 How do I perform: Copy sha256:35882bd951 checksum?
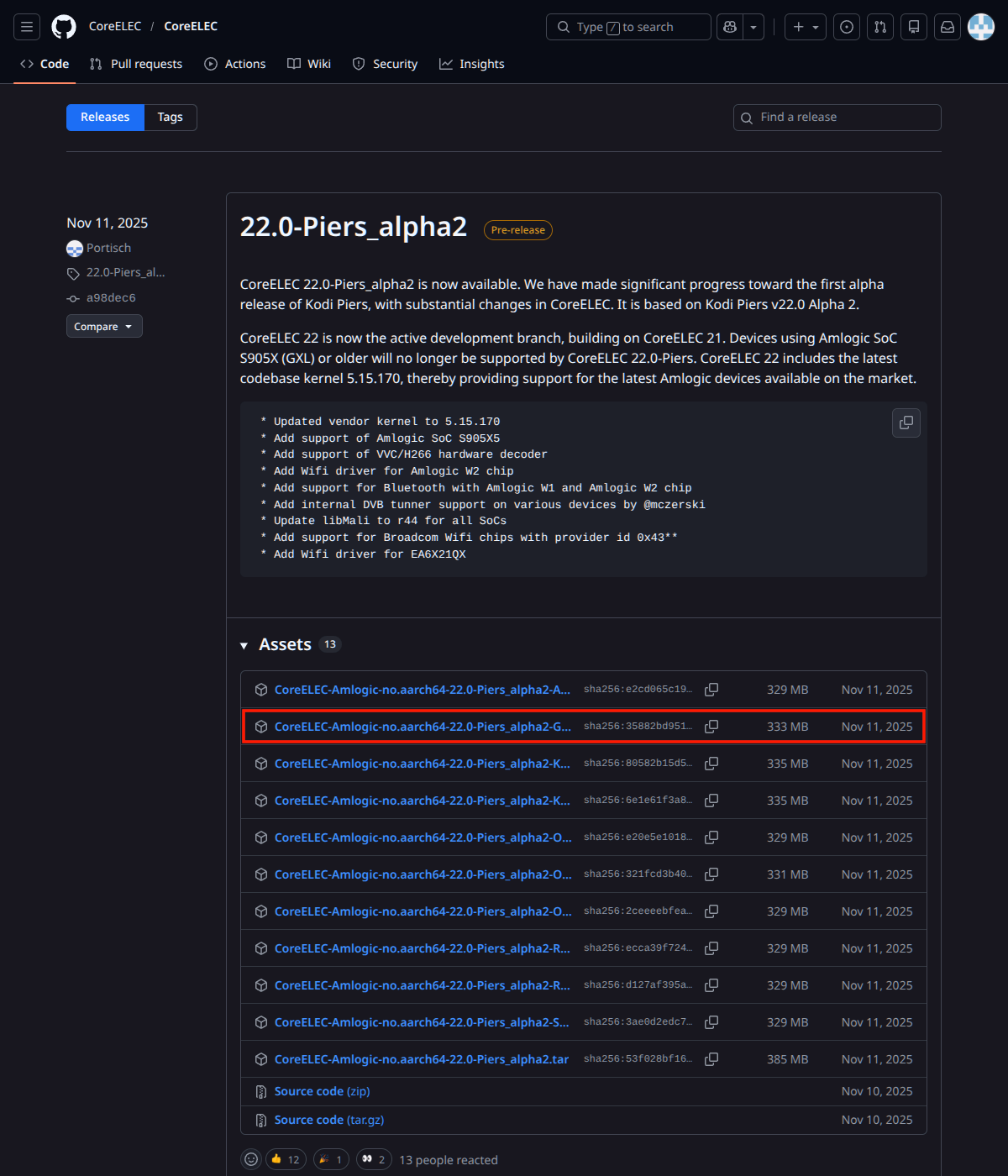[x=711, y=727]
